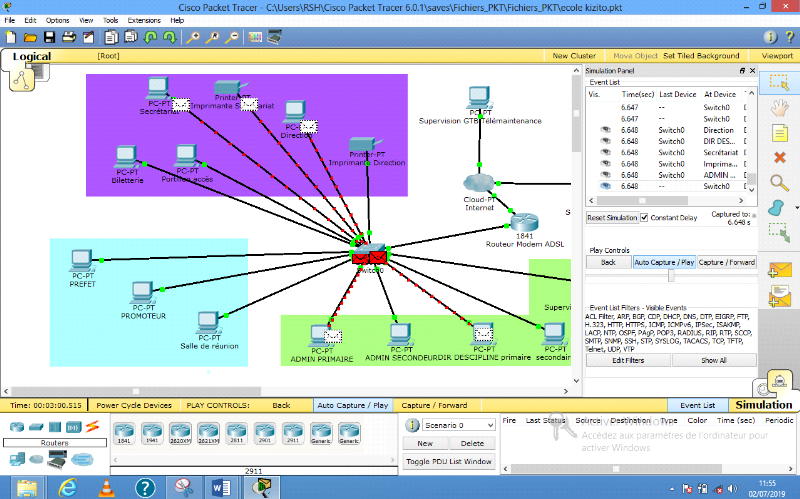The height and width of the screenshot is (499, 800).
Task: Click the Reset Simulation button
Action: coord(611,217)
